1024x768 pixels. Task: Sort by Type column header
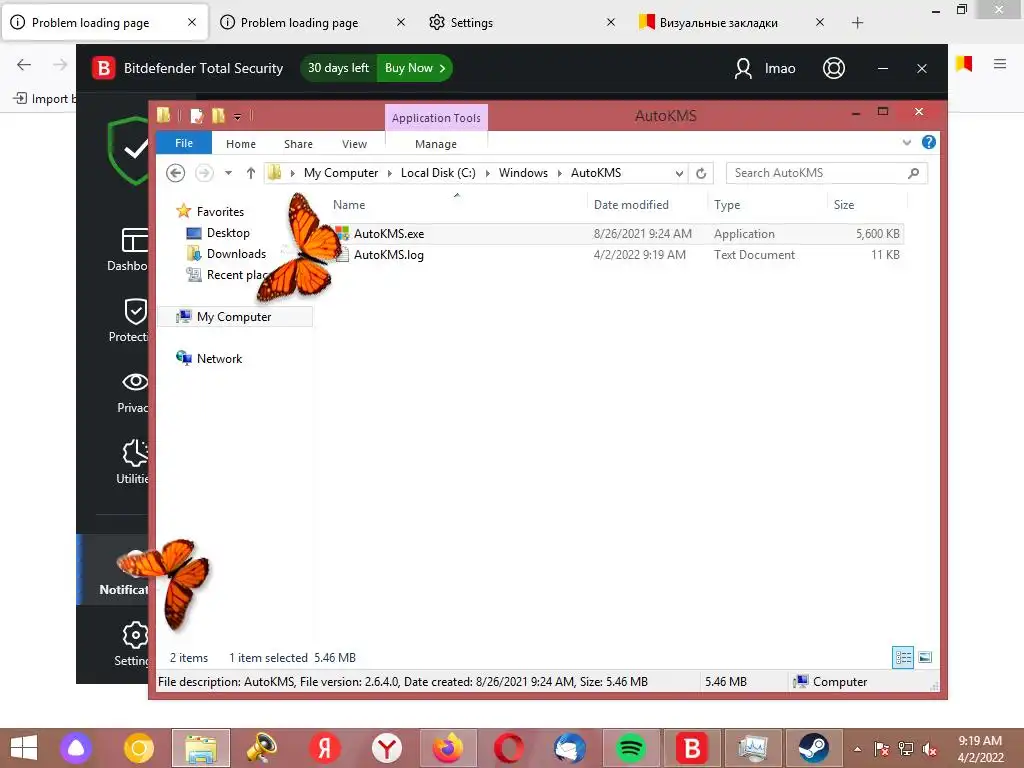click(727, 205)
